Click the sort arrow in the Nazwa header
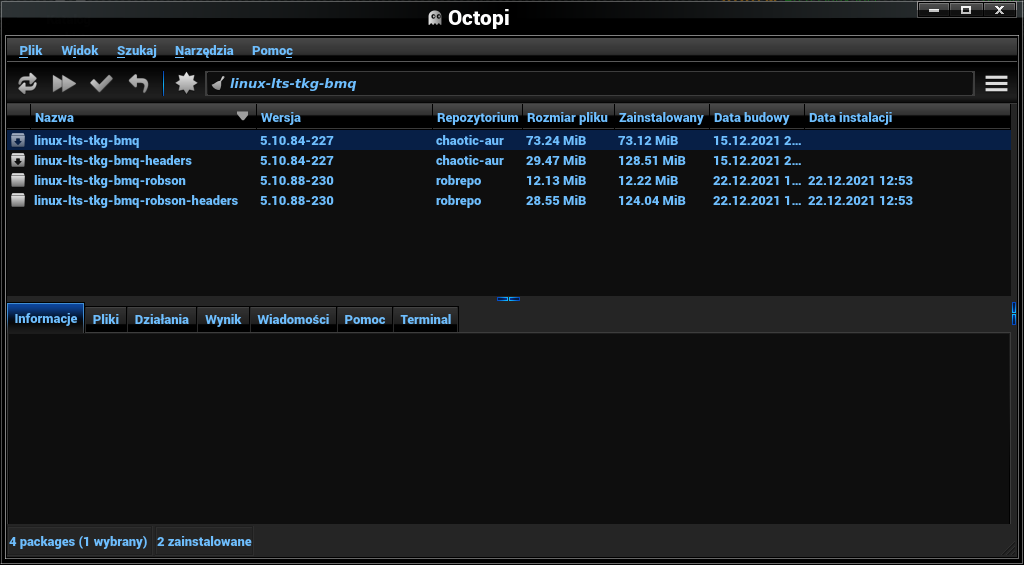The height and width of the screenshot is (565, 1024). 242,116
